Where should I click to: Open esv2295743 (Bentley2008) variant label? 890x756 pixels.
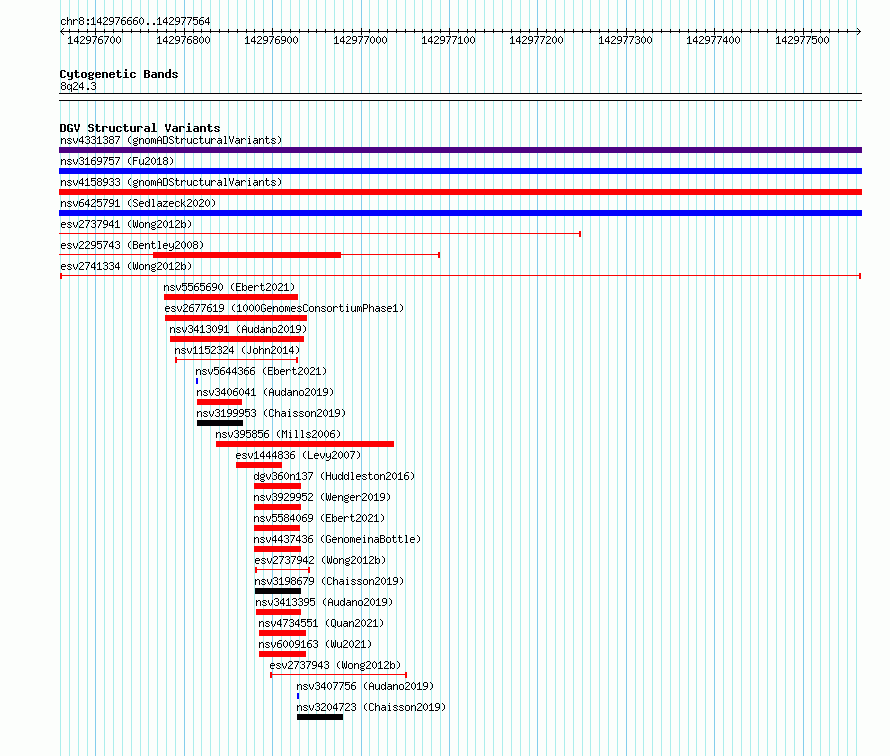point(132,245)
